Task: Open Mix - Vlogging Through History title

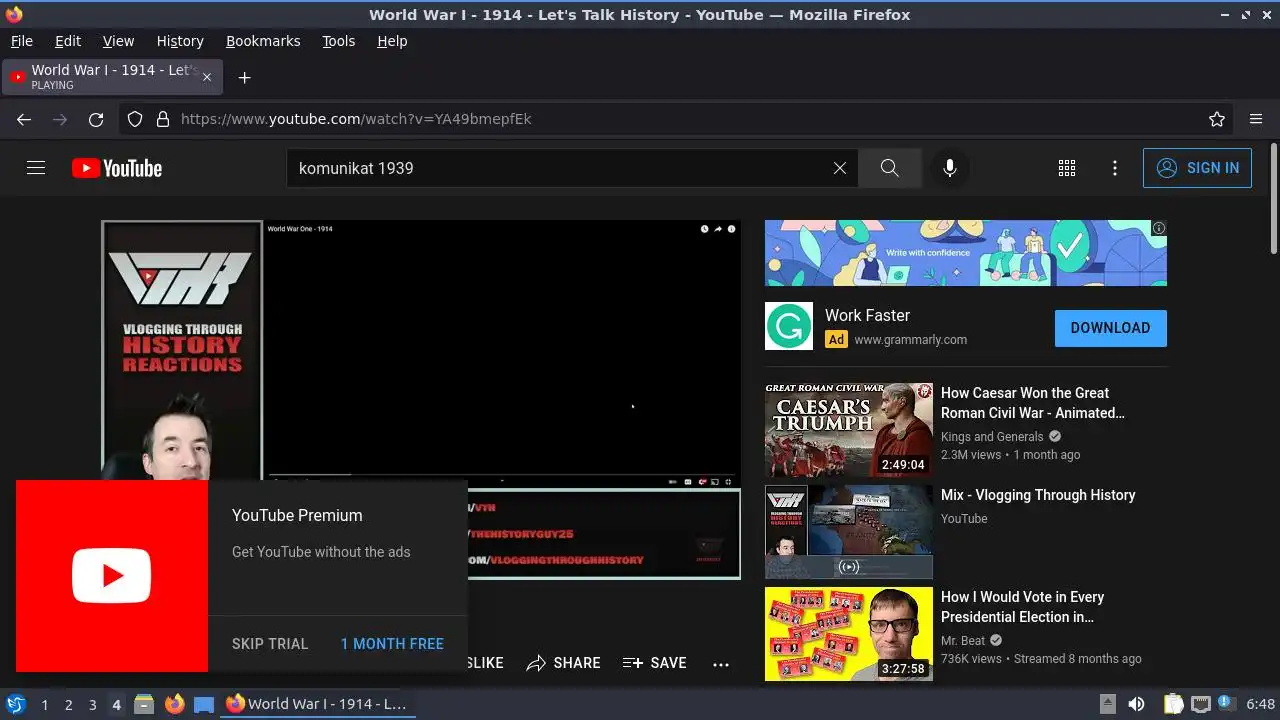Action: [1038, 495]
